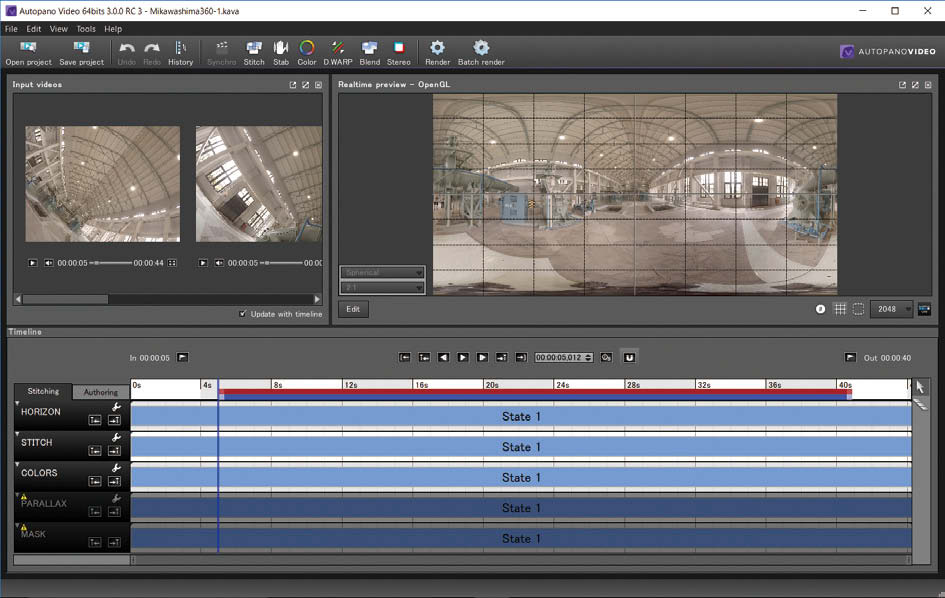Open STITCH track wrench settings
This screenshot has width=945, height=598.
116,438
